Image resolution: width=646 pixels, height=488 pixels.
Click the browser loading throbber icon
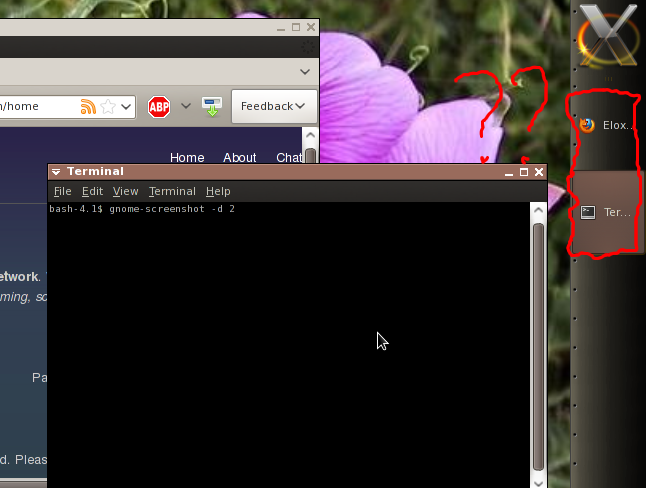coord(307,47)
